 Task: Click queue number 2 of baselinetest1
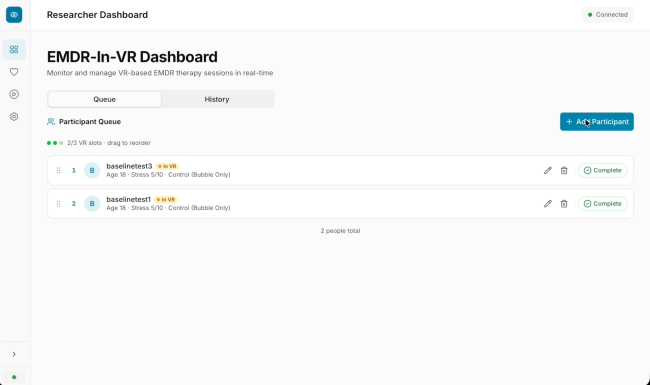pyautogui.click(x=74, y=203)
